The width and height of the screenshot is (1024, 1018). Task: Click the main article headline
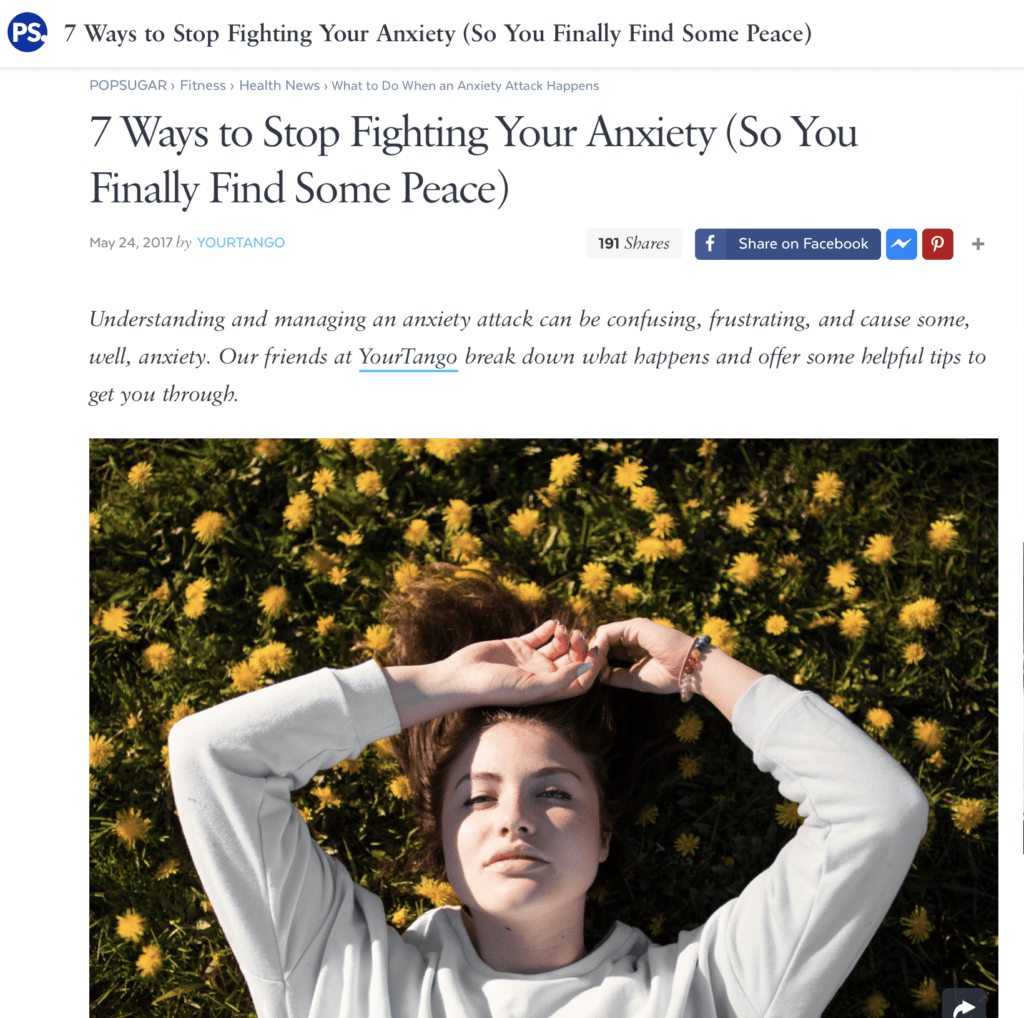click(x=473, y=161)
